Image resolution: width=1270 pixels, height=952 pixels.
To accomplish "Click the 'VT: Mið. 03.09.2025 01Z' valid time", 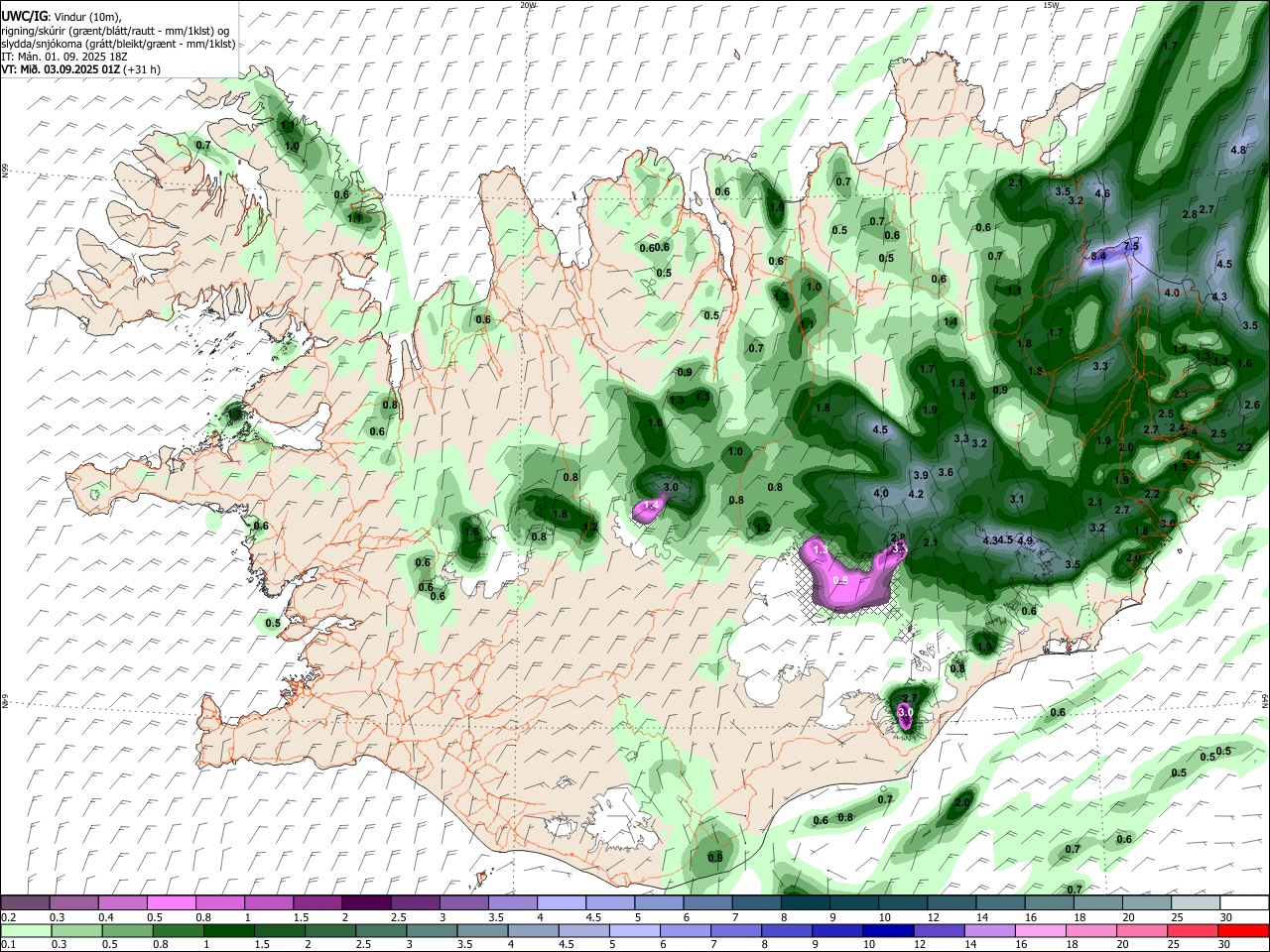I will [x=61, y=69].
